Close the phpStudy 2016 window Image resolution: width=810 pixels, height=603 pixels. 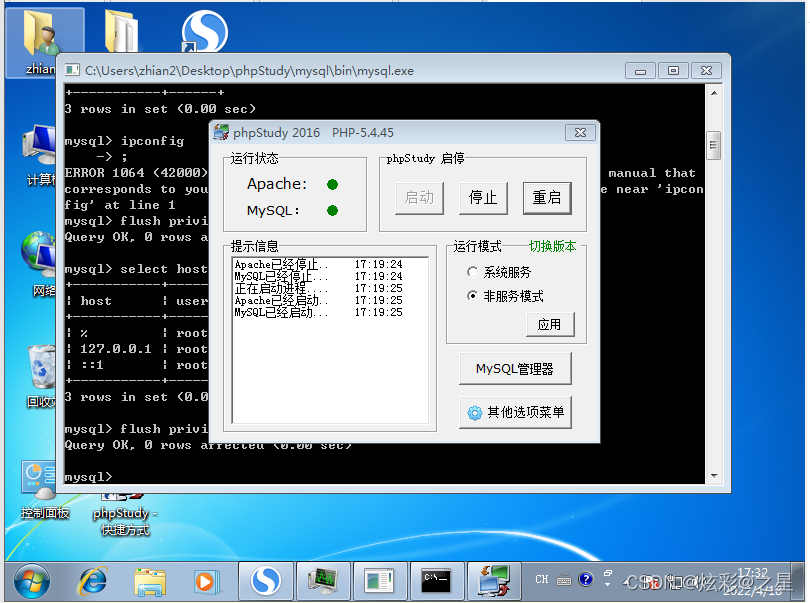pyautogui.click(x=580, y=133)
